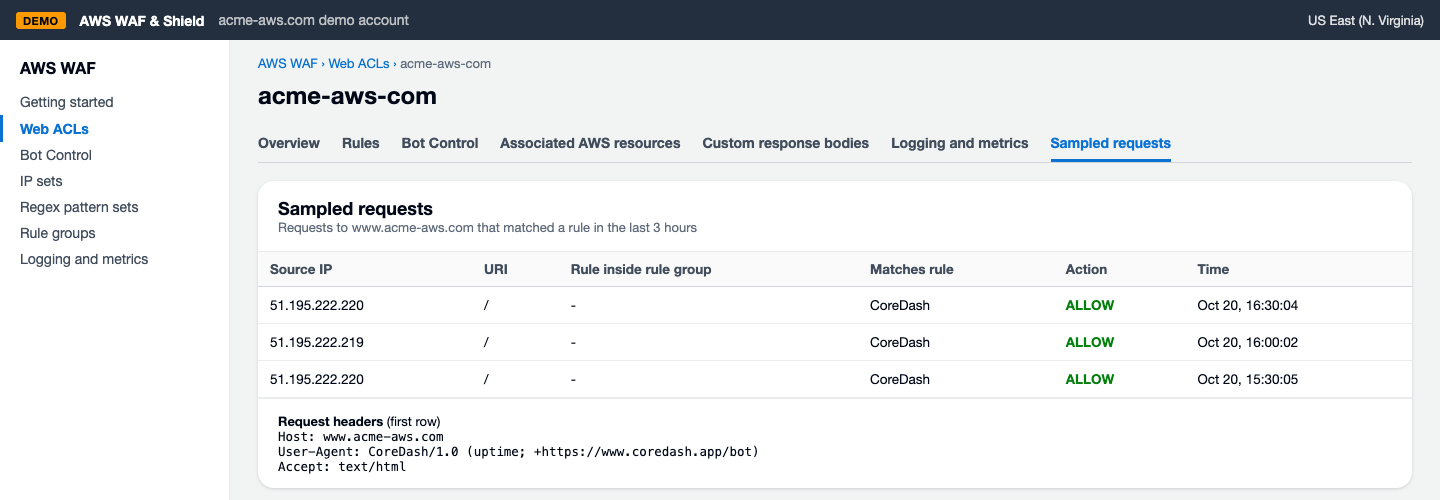Open the Custom response bodies tab
The height and width of the screenshot is (500, 1440).
coord(786,143)
